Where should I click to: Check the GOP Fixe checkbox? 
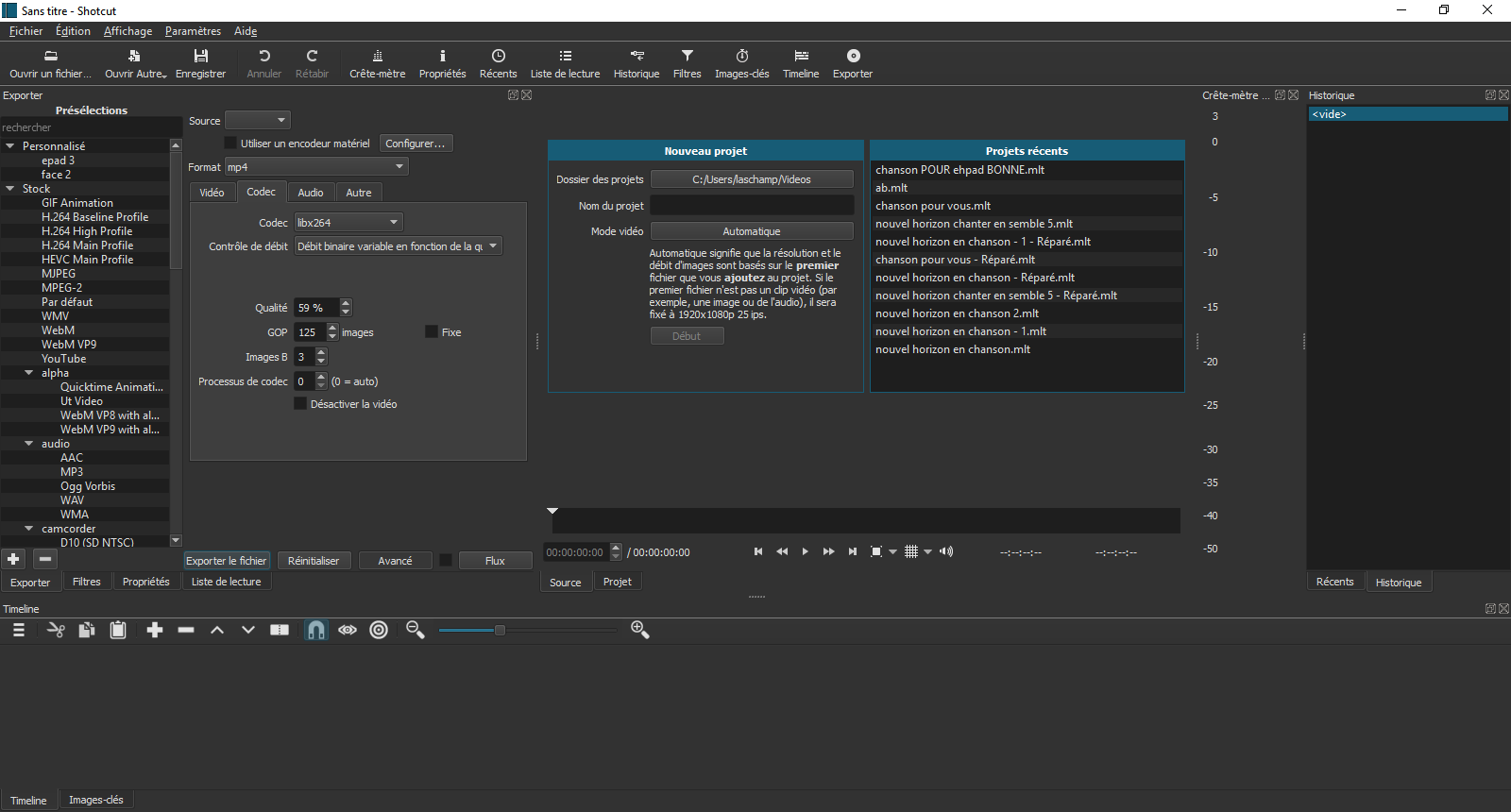pos(432,331)
